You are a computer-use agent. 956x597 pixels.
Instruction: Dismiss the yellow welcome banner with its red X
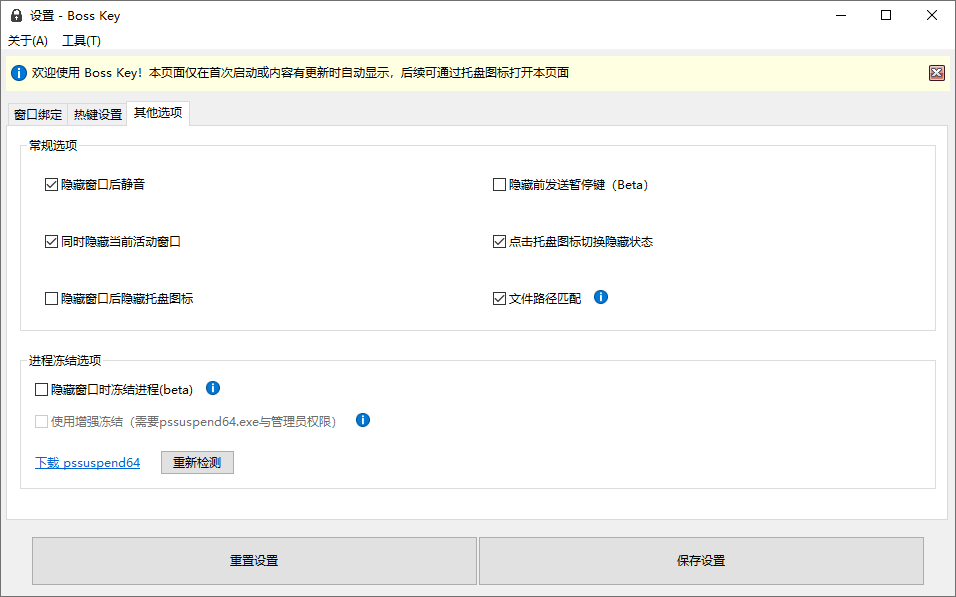click(936, 73)
